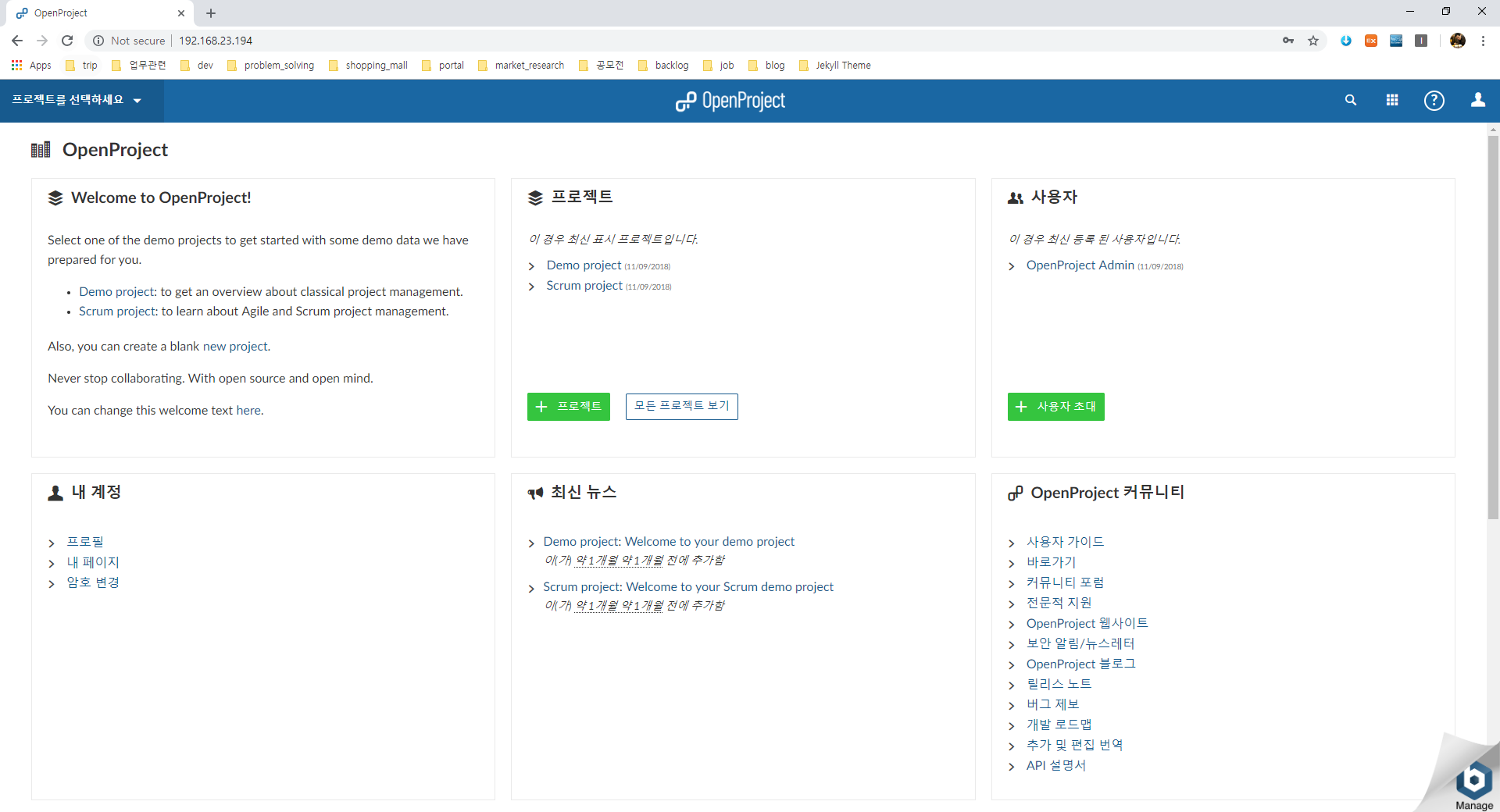Open the shopping_mall bookmark folder
1500x812 pixels.
point(368,66)
